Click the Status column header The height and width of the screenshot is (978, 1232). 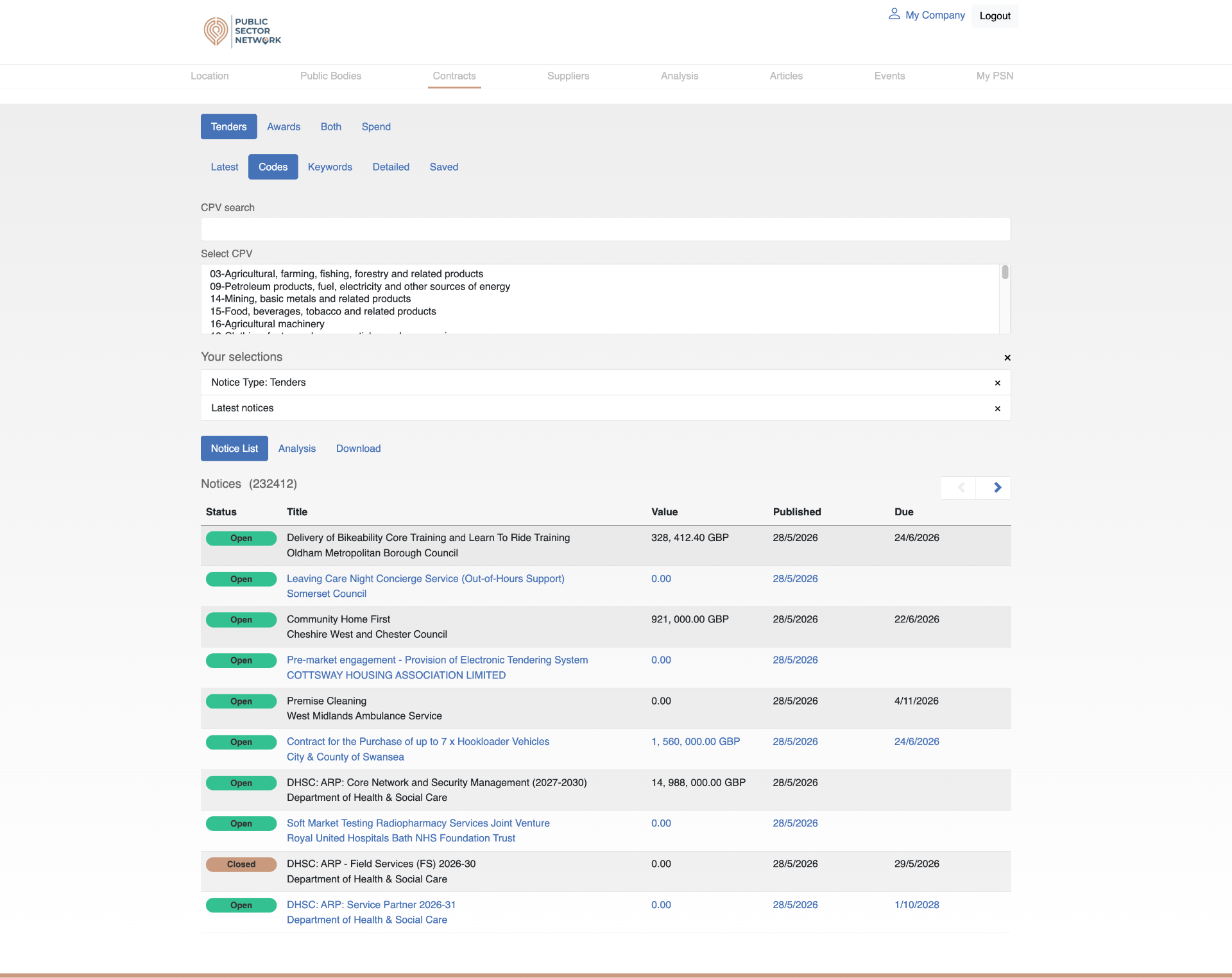tap(221, 512)
